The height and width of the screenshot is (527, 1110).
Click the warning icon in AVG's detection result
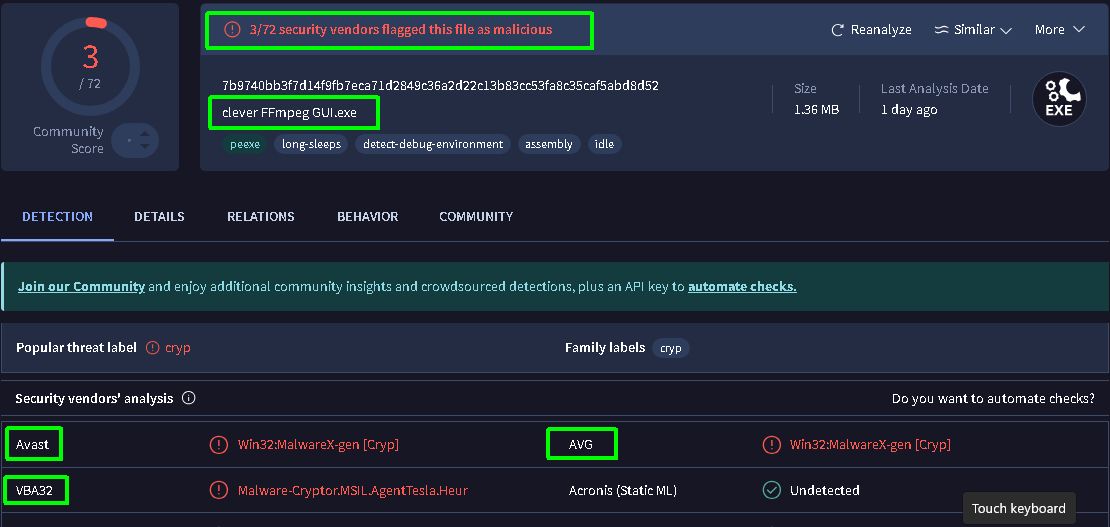point(771,444)
